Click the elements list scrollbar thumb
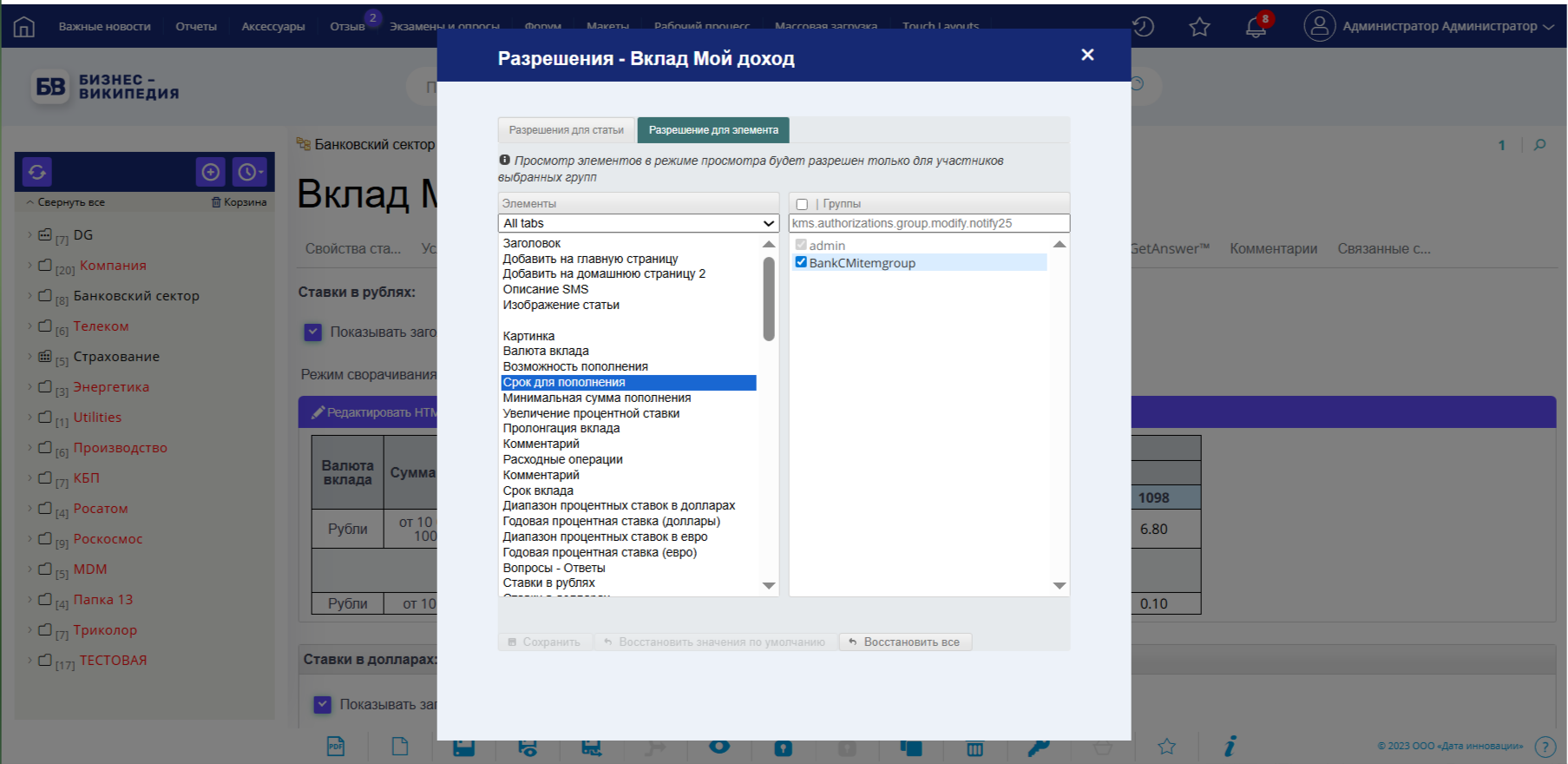 click(x=769, y=300)
